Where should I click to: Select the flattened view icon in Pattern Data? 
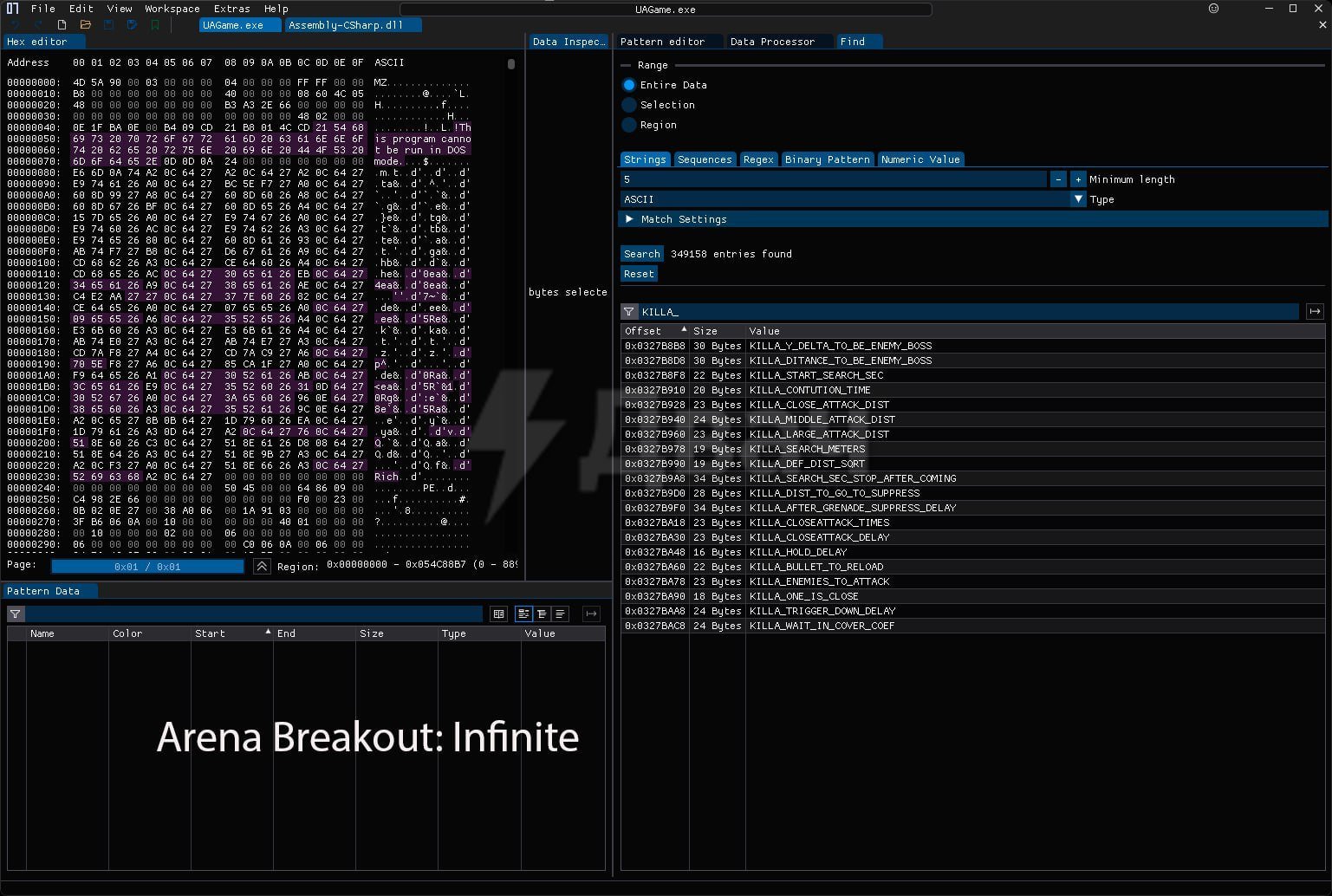click(x=560, y=614)
